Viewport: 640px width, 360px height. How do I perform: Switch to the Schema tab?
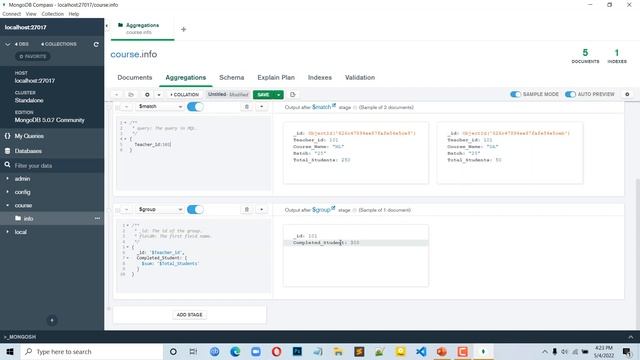[231, 78]
